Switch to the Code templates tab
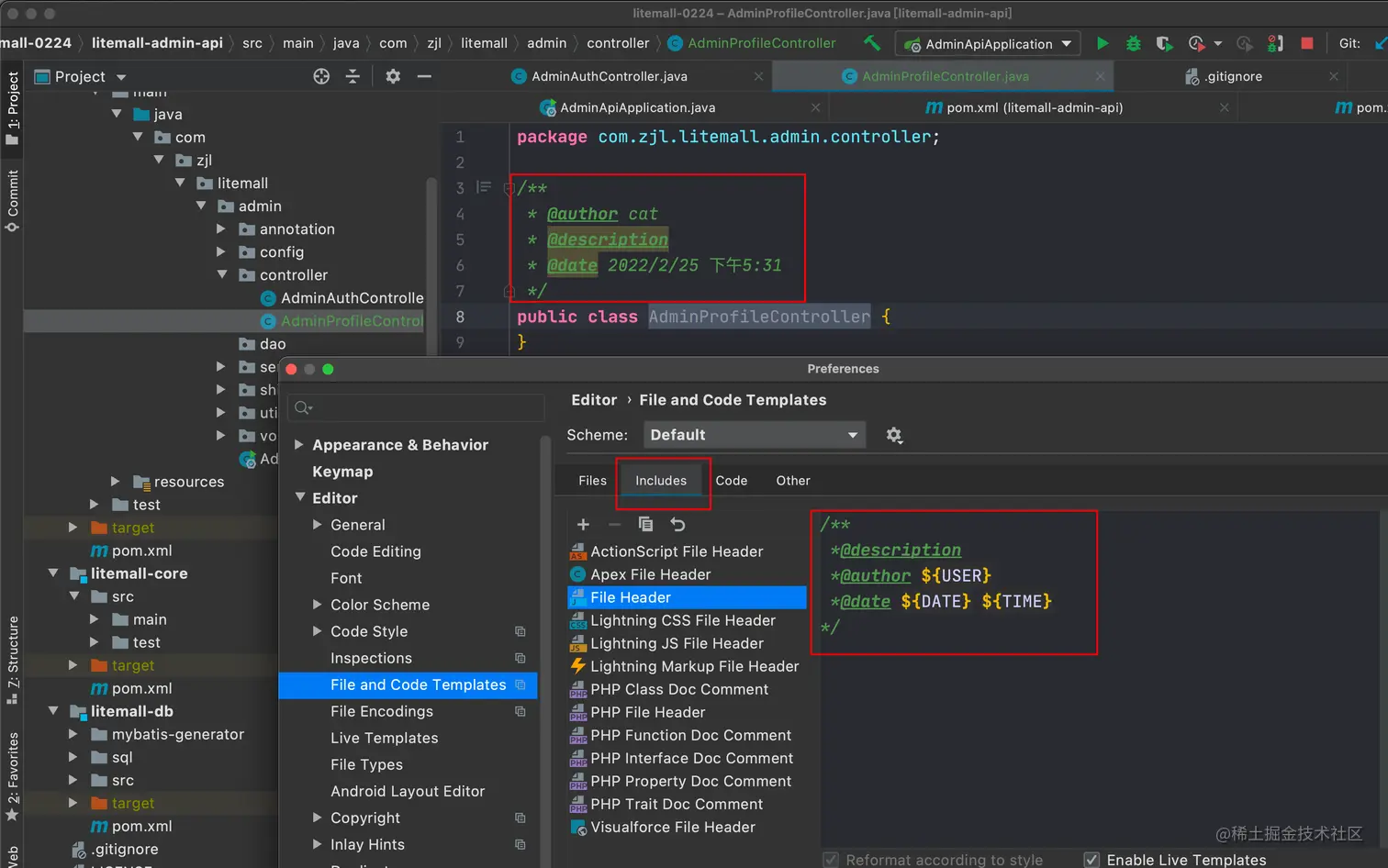1388x868 pixels. pos(732,480)
